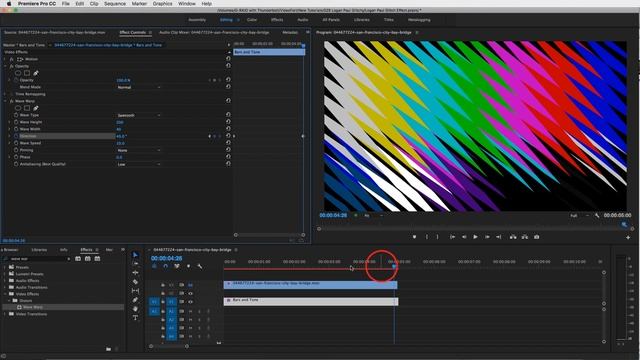Select the Slip tool
Image resolution: width=640 pixels, height=360 pixels.
(136, 291)
